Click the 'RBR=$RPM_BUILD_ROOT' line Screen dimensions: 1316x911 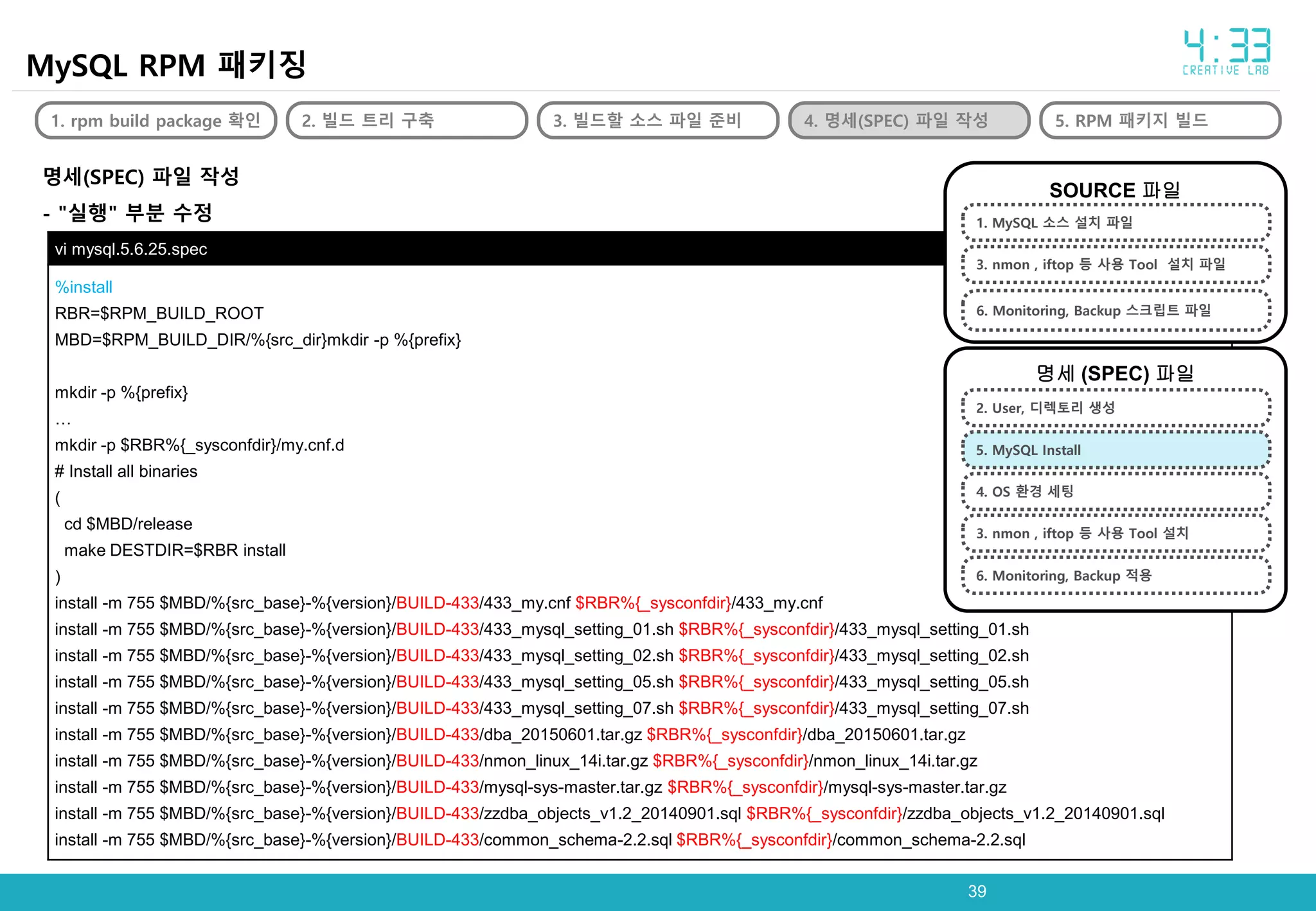(x=159, y=314)
